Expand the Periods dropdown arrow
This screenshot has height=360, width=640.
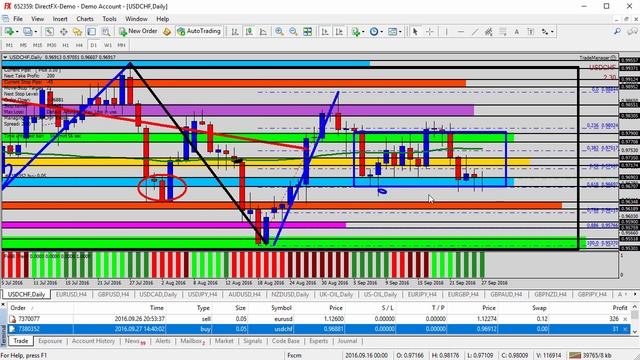(x=381, y=31)
